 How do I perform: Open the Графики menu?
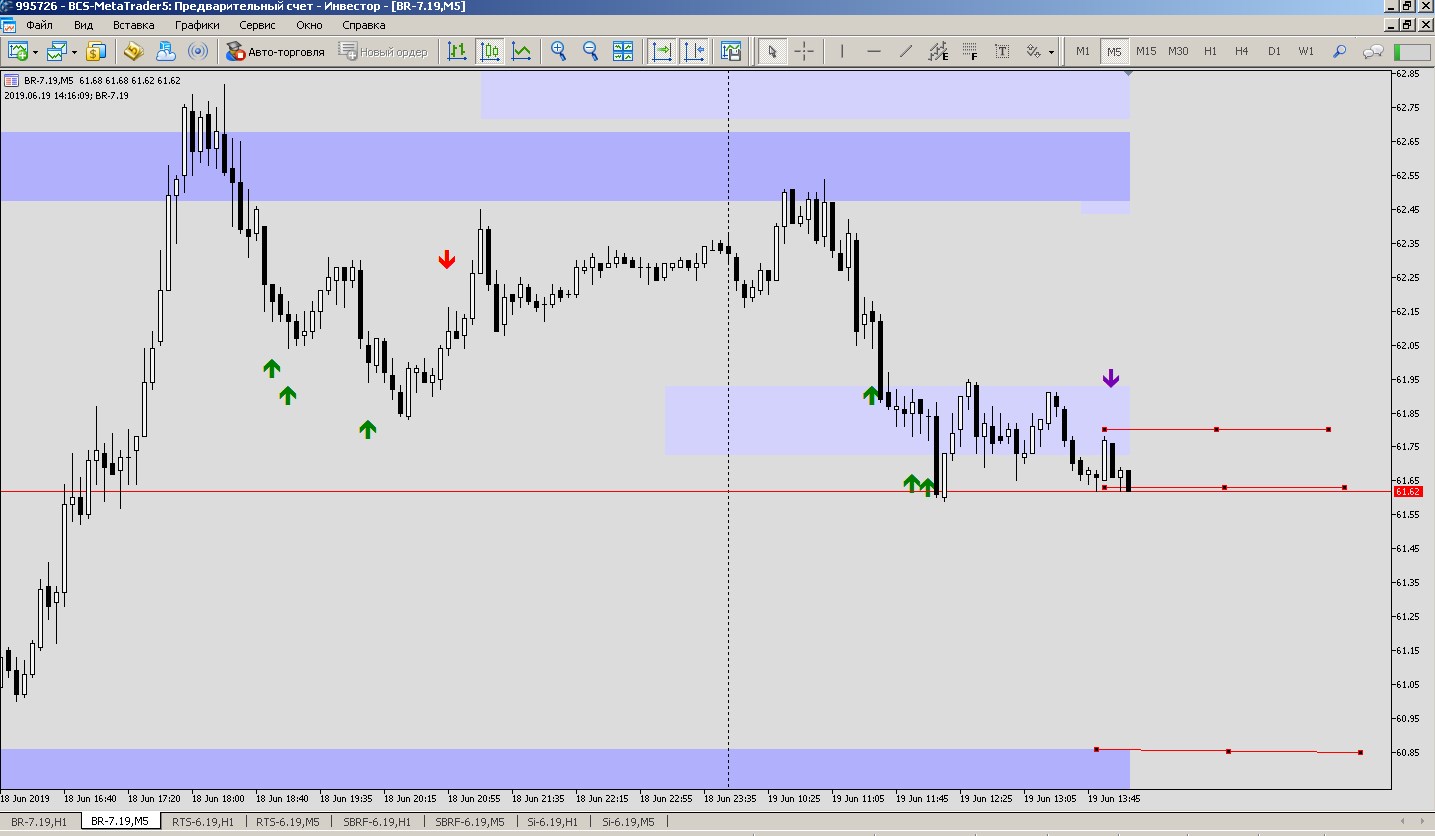[x=197, y=25]
